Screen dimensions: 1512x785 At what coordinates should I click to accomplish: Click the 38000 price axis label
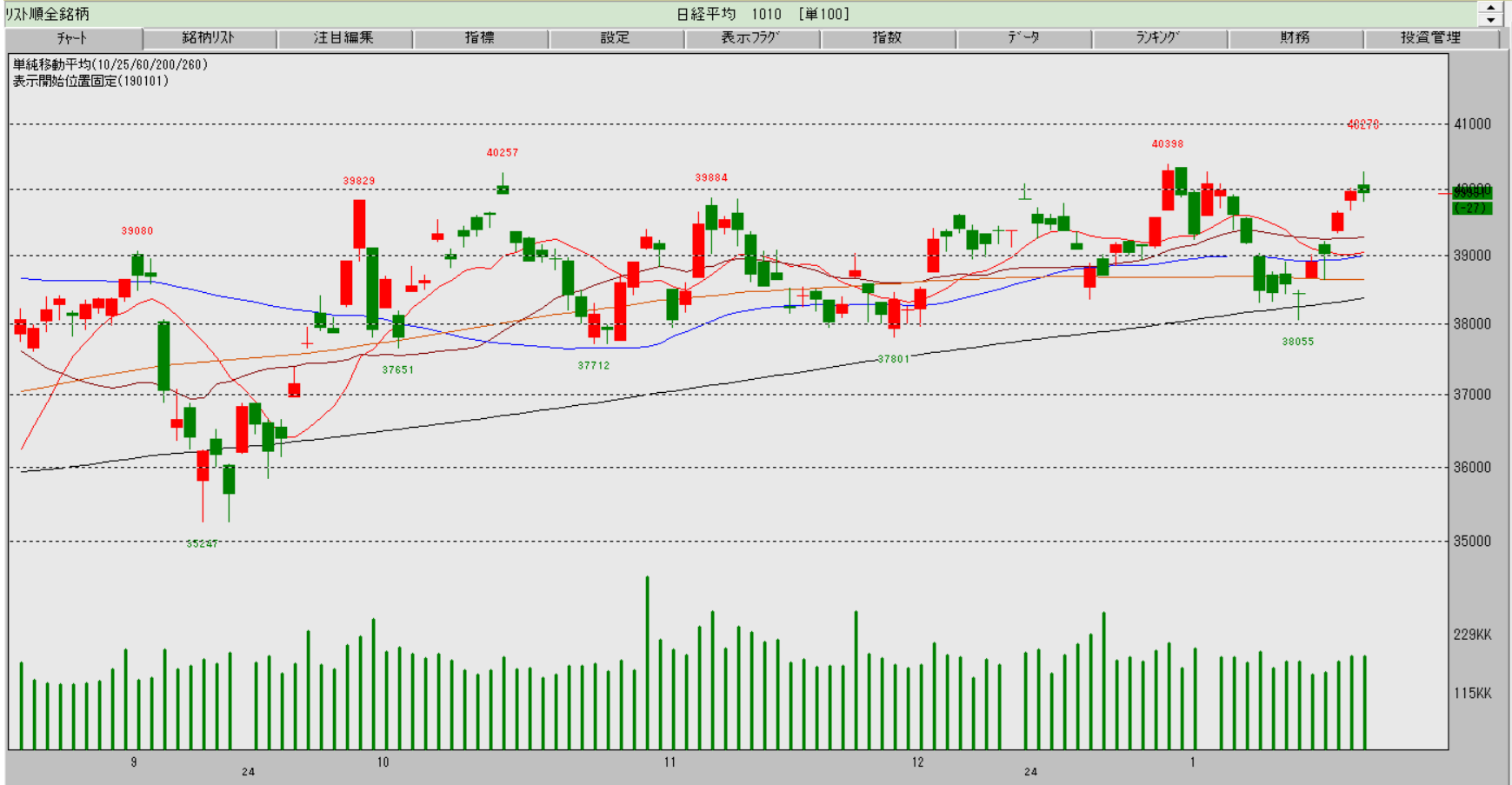1473,324
